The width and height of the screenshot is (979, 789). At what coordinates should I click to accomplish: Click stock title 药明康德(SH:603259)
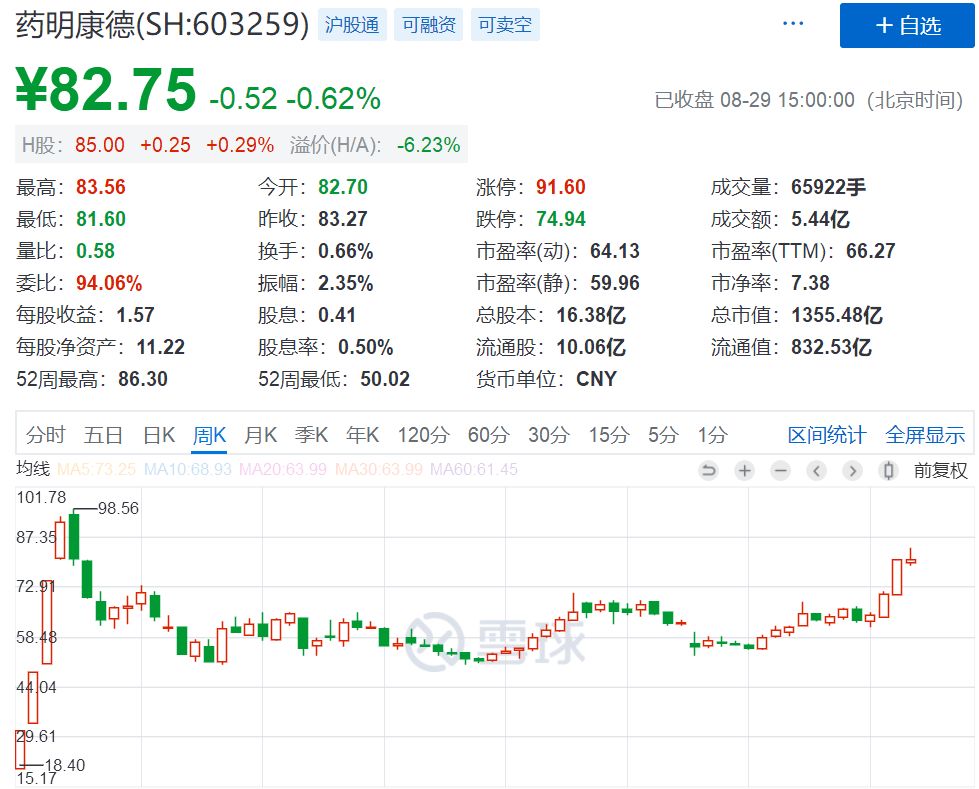[x=162, y=24]
